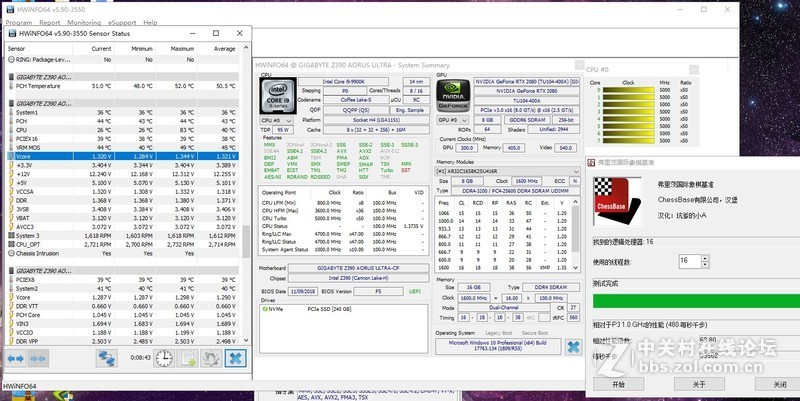Click the HWiNFO64 title bar app icon
This screenshot has width=800, height=401.
[10, 9]
